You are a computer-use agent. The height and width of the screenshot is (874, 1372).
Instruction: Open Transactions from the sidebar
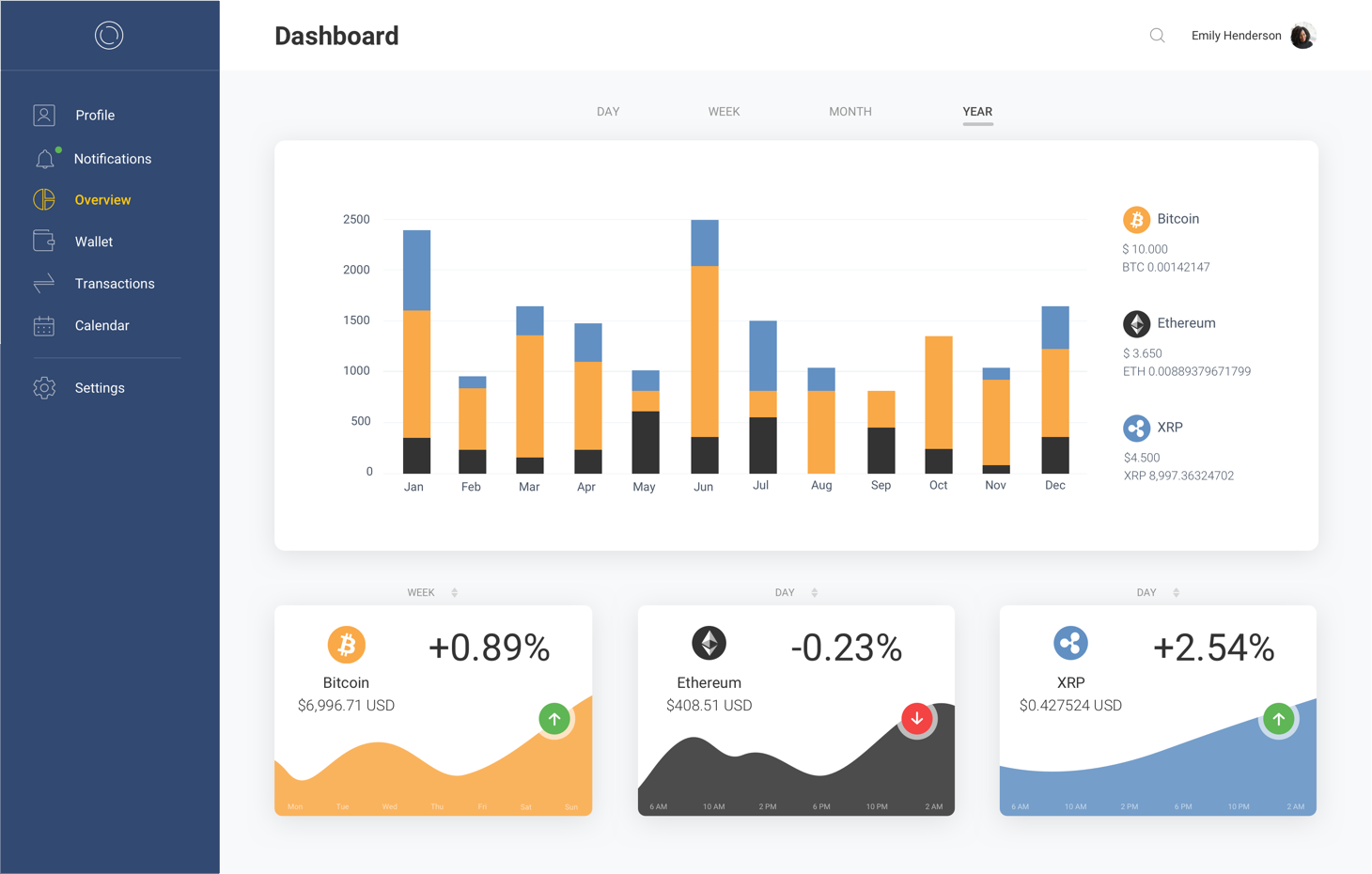coord(44,283)
